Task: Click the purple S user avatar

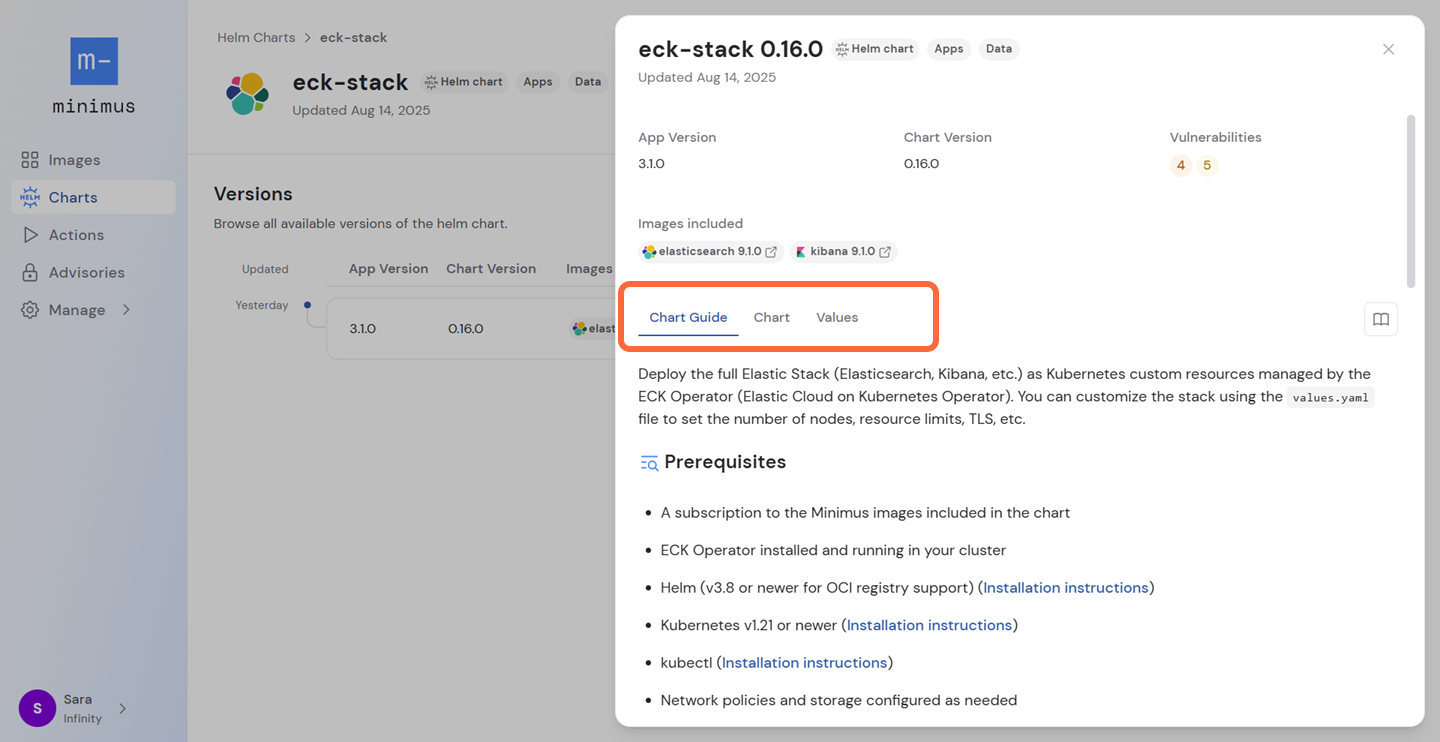Action: [37, 708]
